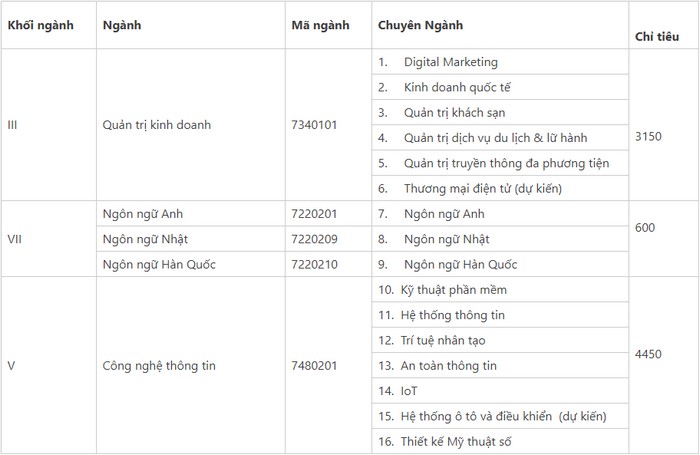Select row '16. Thiết kế Mỹ thuật số'

(500, 442)
